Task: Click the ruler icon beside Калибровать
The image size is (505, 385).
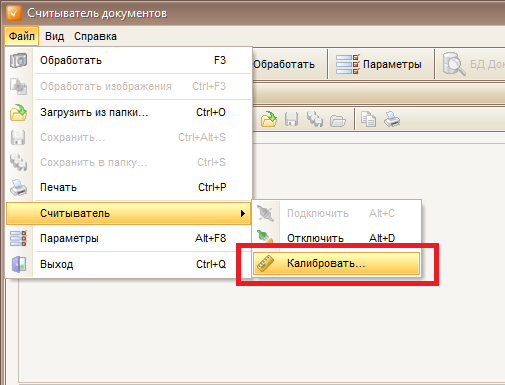Action: coord(266,264)
